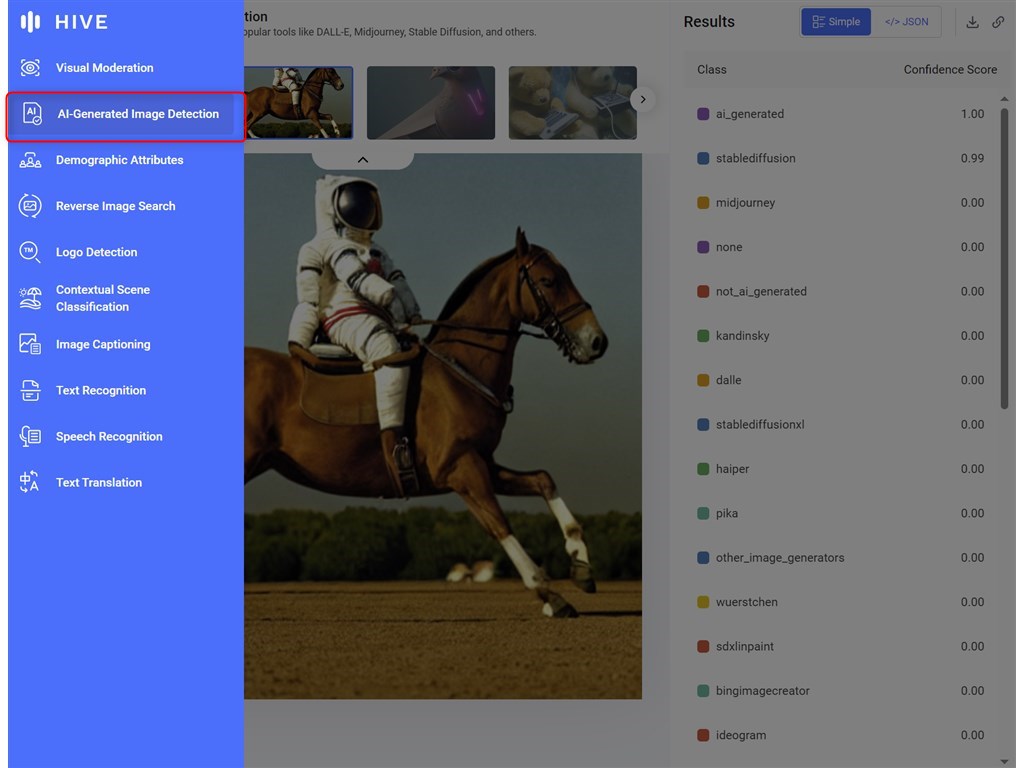Click the ai_generated class label

click(750, 114)
